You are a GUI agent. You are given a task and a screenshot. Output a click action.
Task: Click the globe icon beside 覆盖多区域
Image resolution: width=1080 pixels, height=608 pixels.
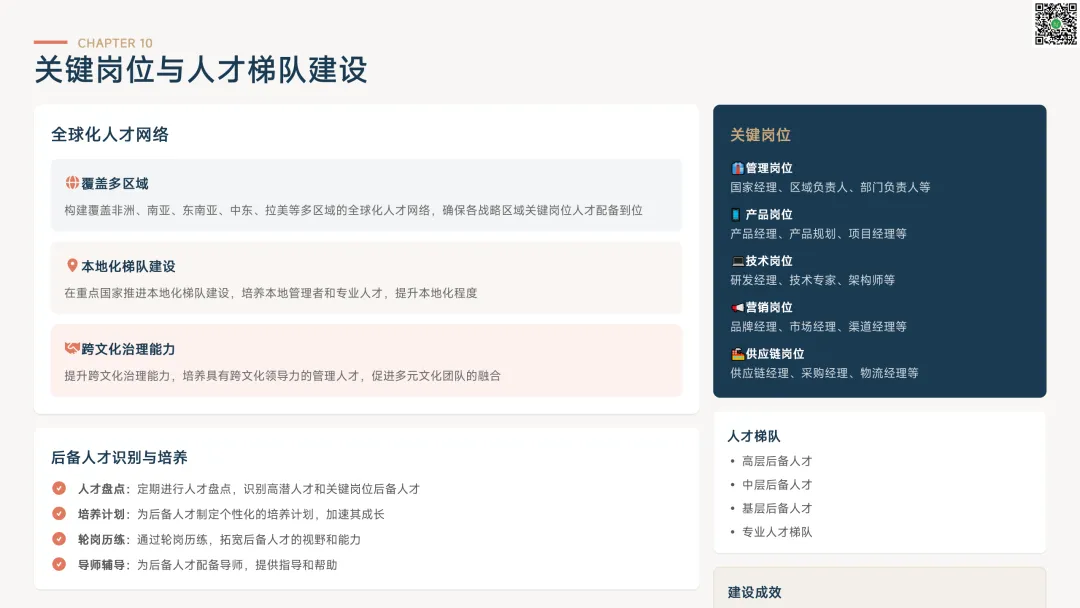coord(72,182)
